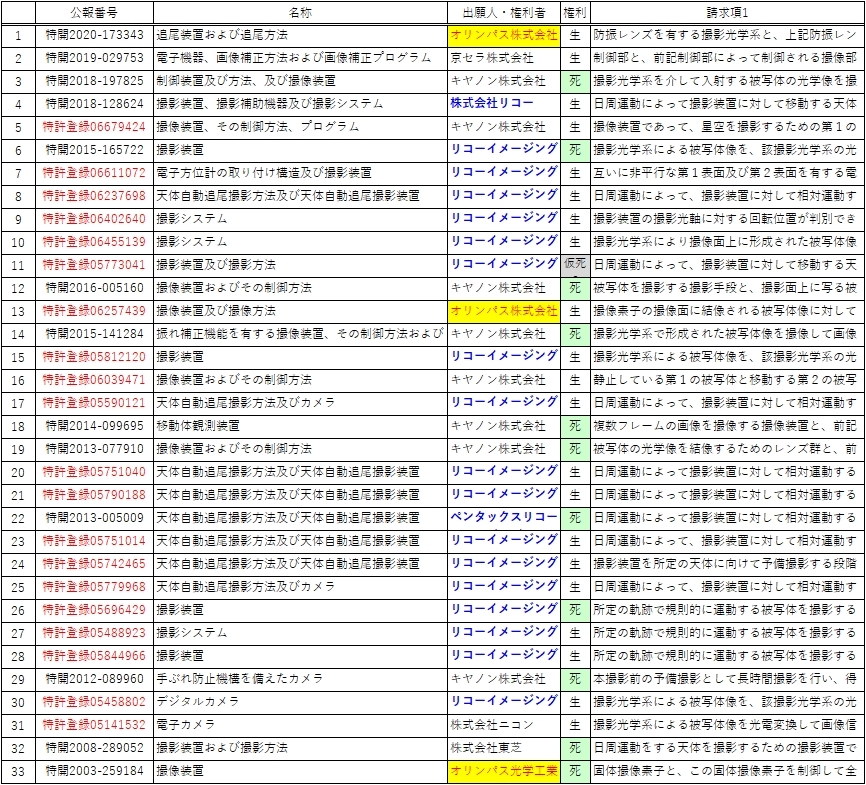Open patent link 特許登録06402640

(94, 219)
